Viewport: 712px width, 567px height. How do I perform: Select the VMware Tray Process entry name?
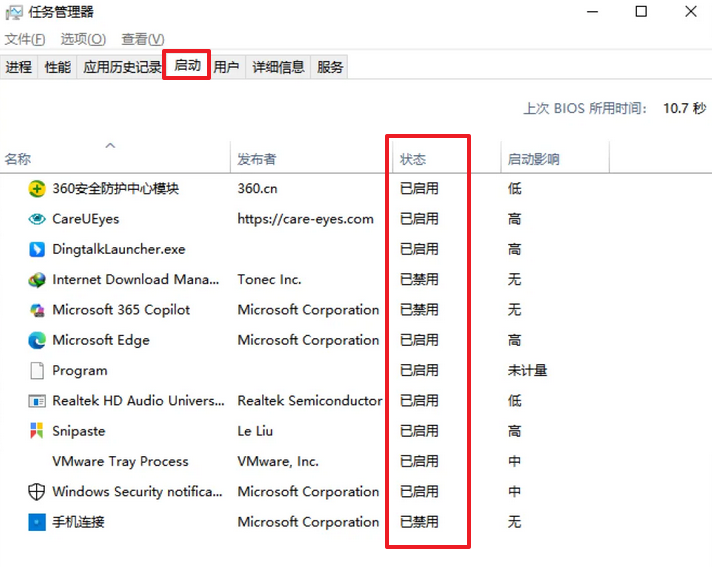click(120, 461)
